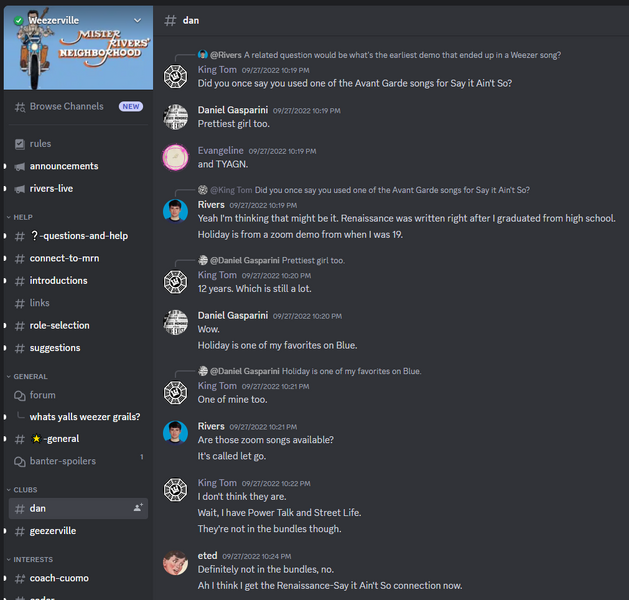
Task: Collapse the CLUBS category
Action: coord(22,490)
